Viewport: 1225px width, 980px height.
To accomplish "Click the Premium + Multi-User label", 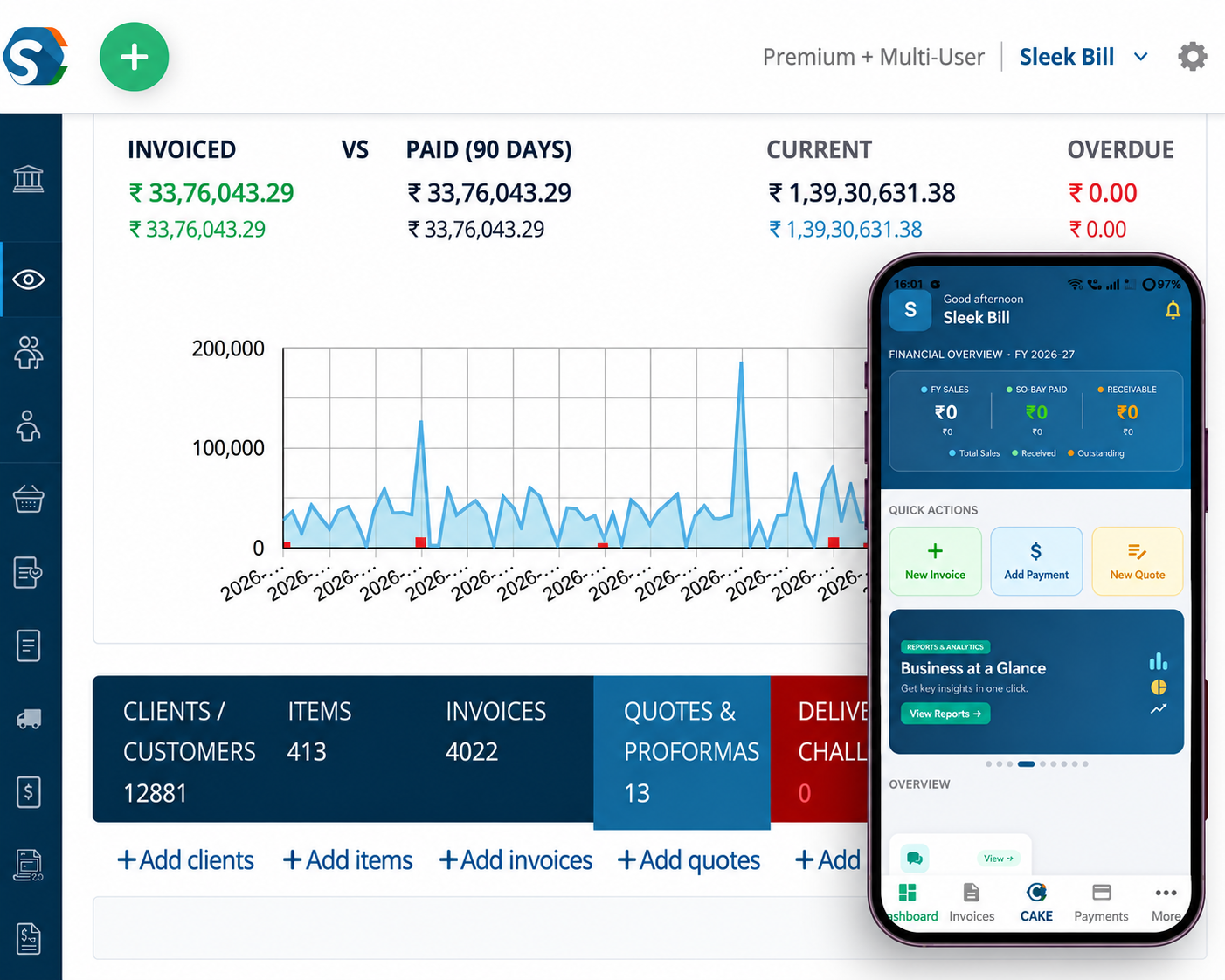I will [873, 57].
